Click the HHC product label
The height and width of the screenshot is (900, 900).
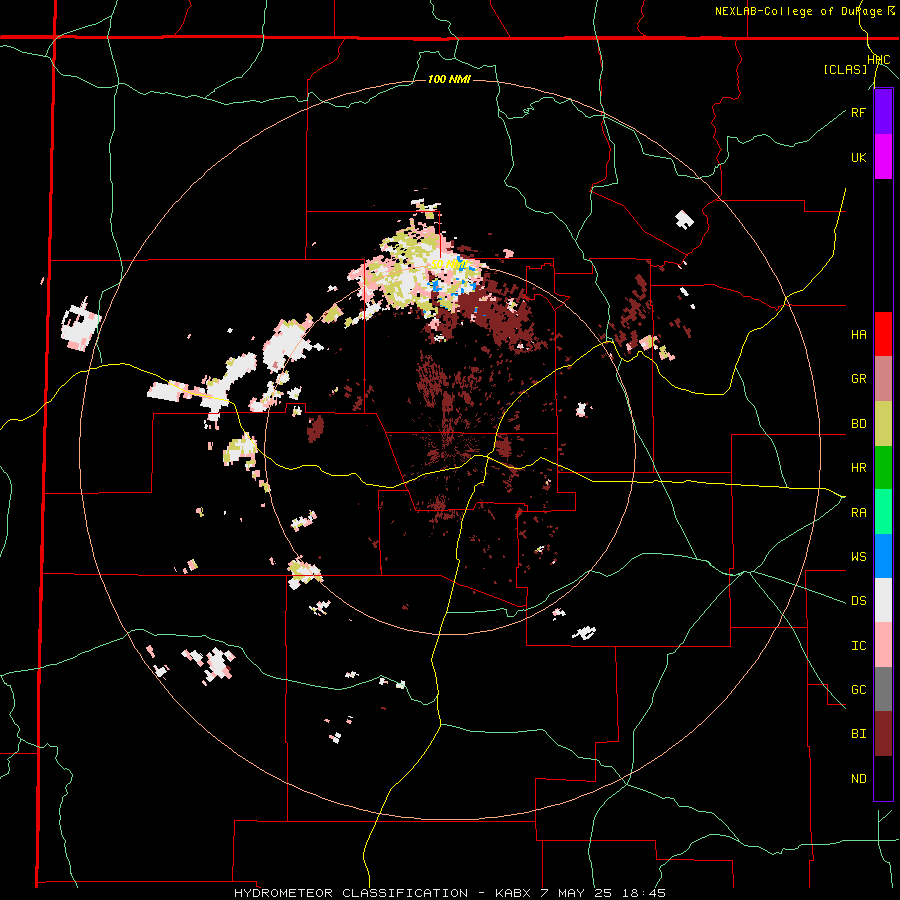(879, 60)
